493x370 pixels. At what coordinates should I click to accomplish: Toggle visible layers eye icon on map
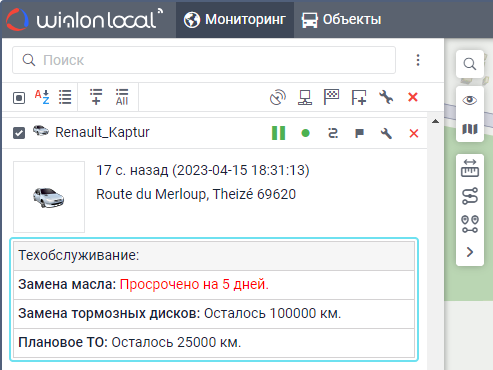[470, 100]
